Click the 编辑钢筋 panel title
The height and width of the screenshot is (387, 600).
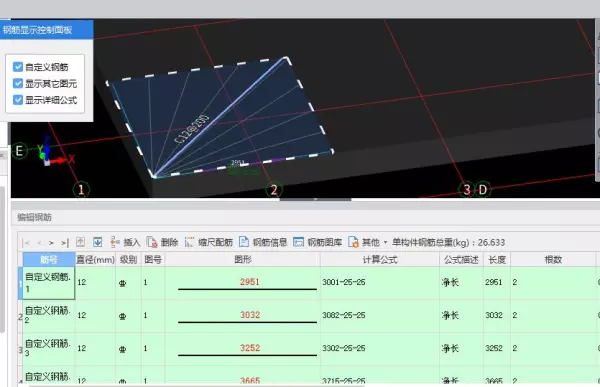[34, 217]
